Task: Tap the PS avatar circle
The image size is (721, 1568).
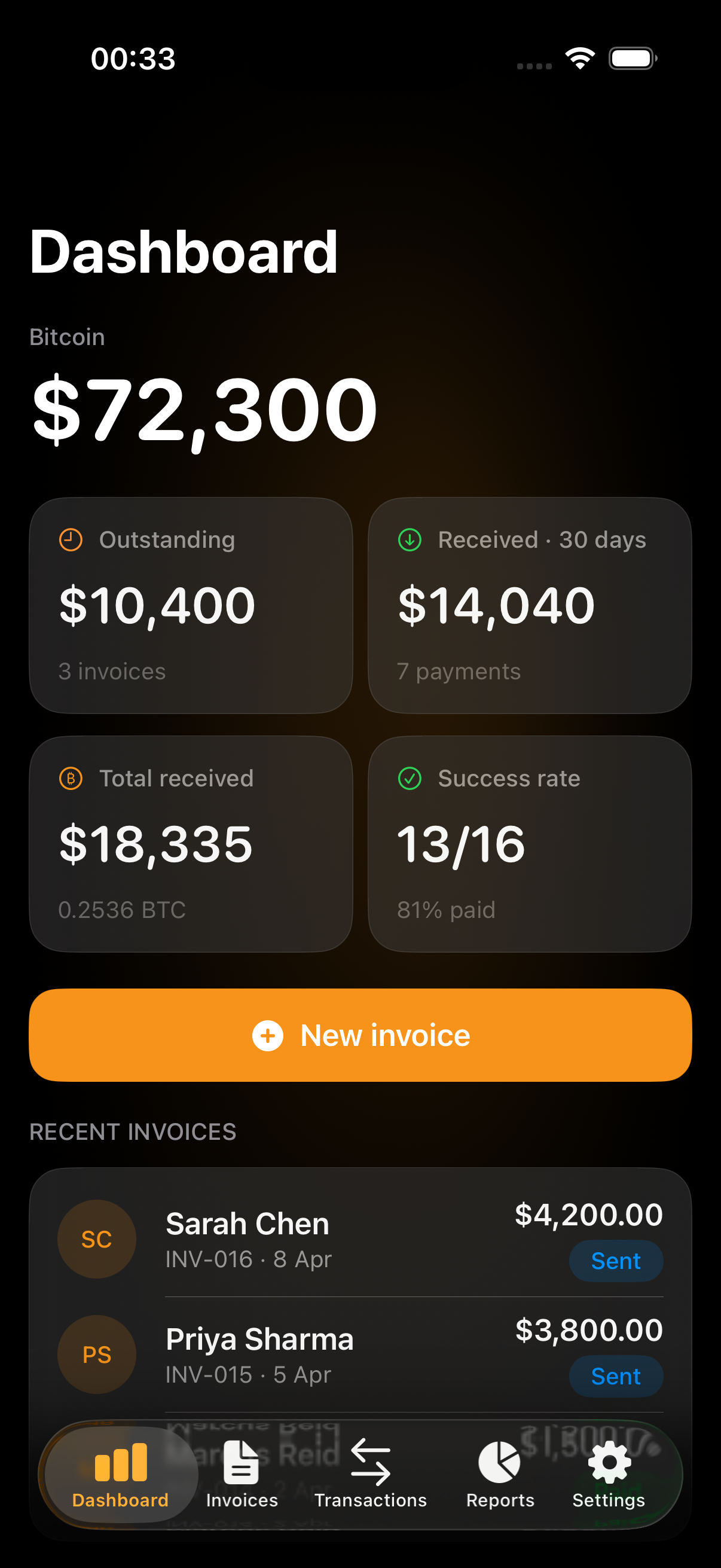Action: point(97,1355)
